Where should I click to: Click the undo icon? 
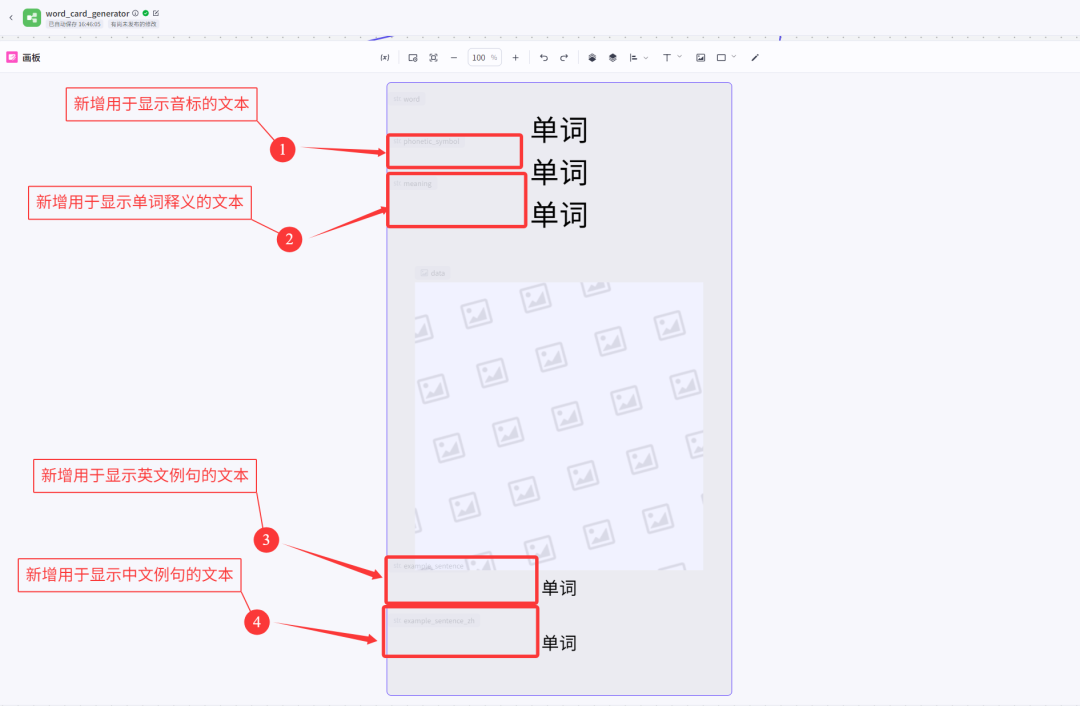pos(544,57)
